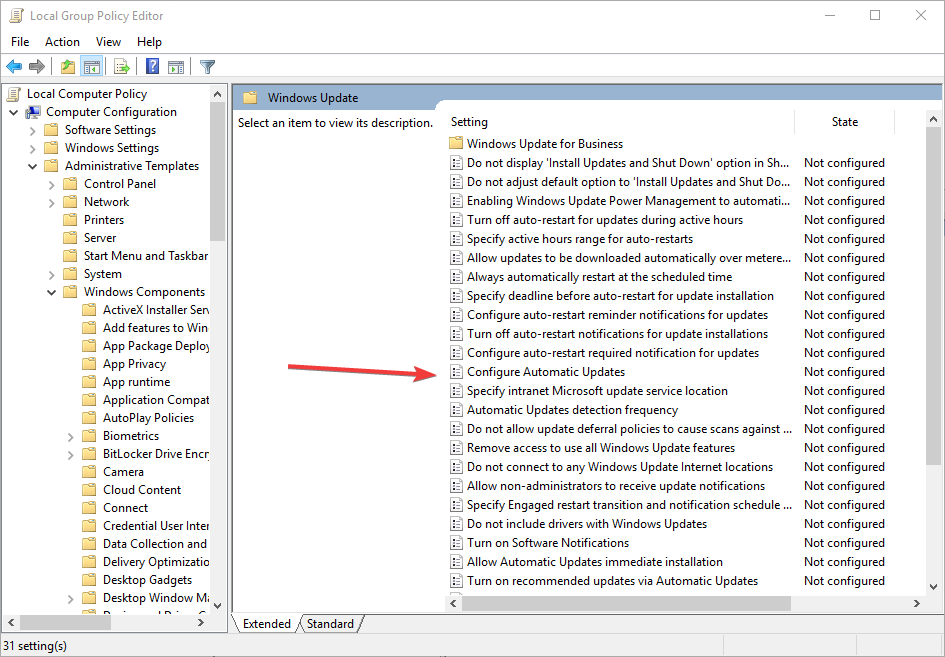Click the policy icon beside Configure Automatic Updates
The height and width of the screenshot is (657, 945).
click(456, 372)
